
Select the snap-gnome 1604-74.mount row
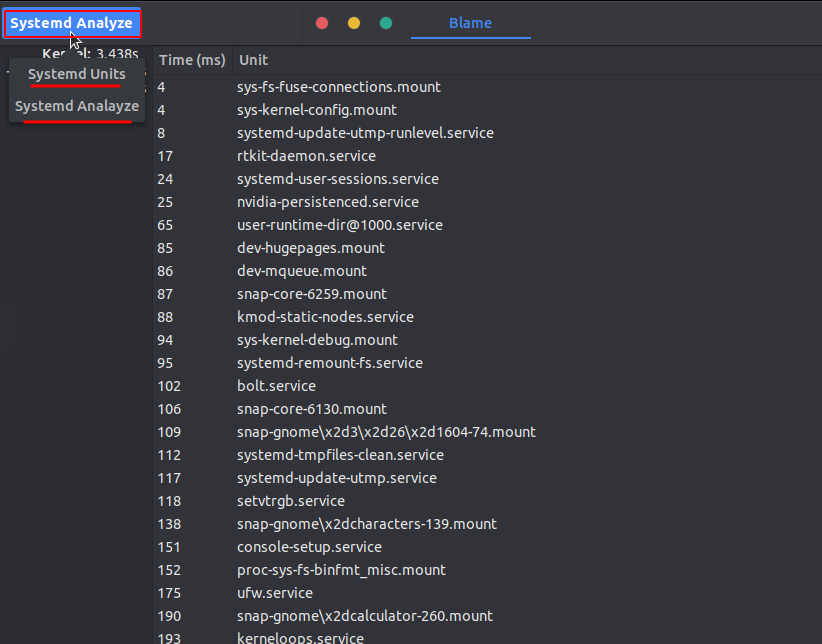coord(488,432)
